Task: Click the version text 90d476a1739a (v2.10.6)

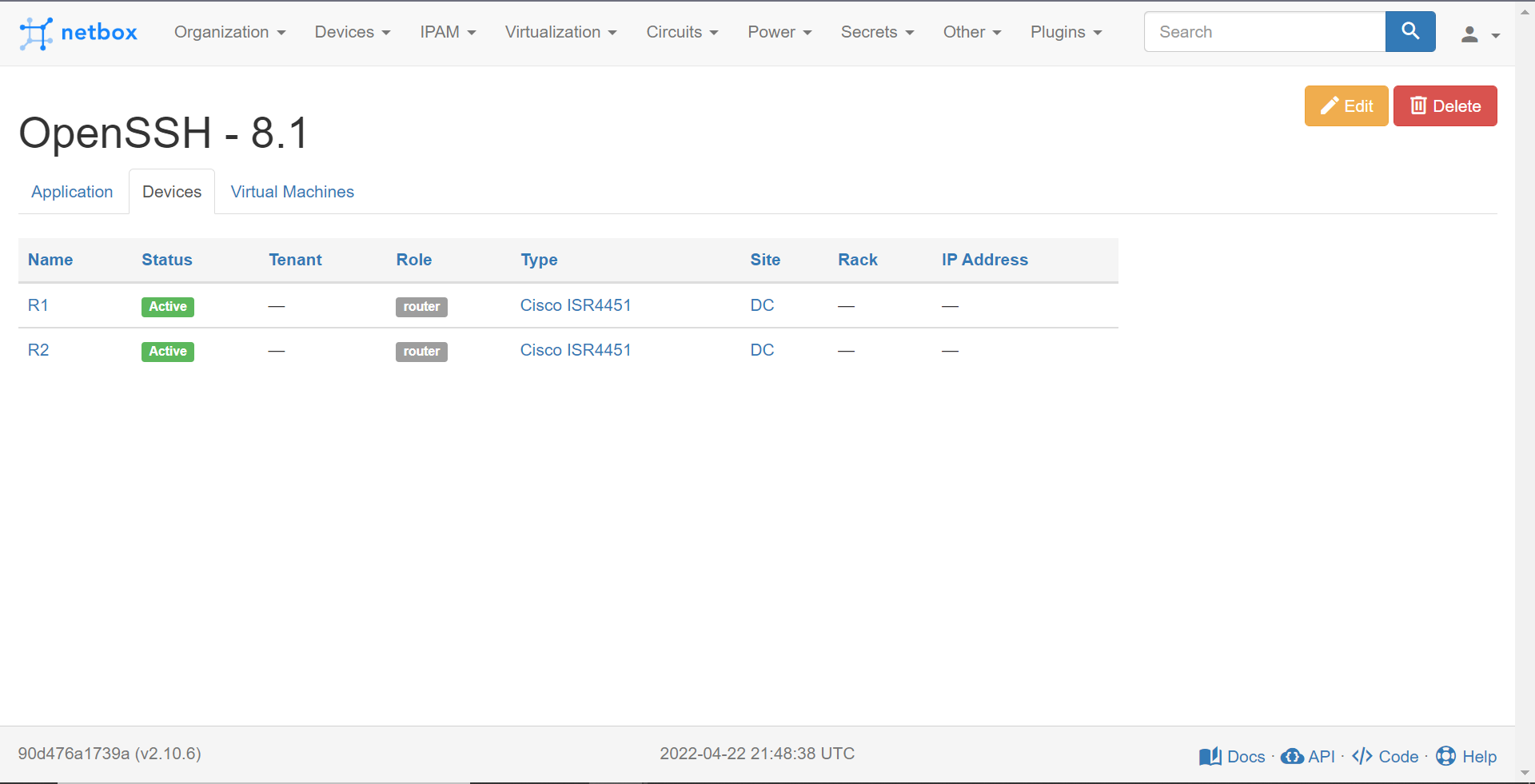Action: pos(110,754)
